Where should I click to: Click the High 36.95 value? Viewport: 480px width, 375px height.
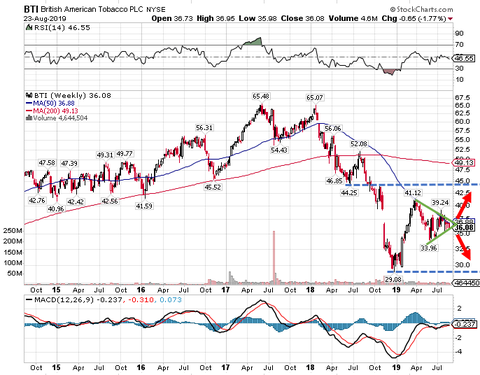(x=216, y=18)
